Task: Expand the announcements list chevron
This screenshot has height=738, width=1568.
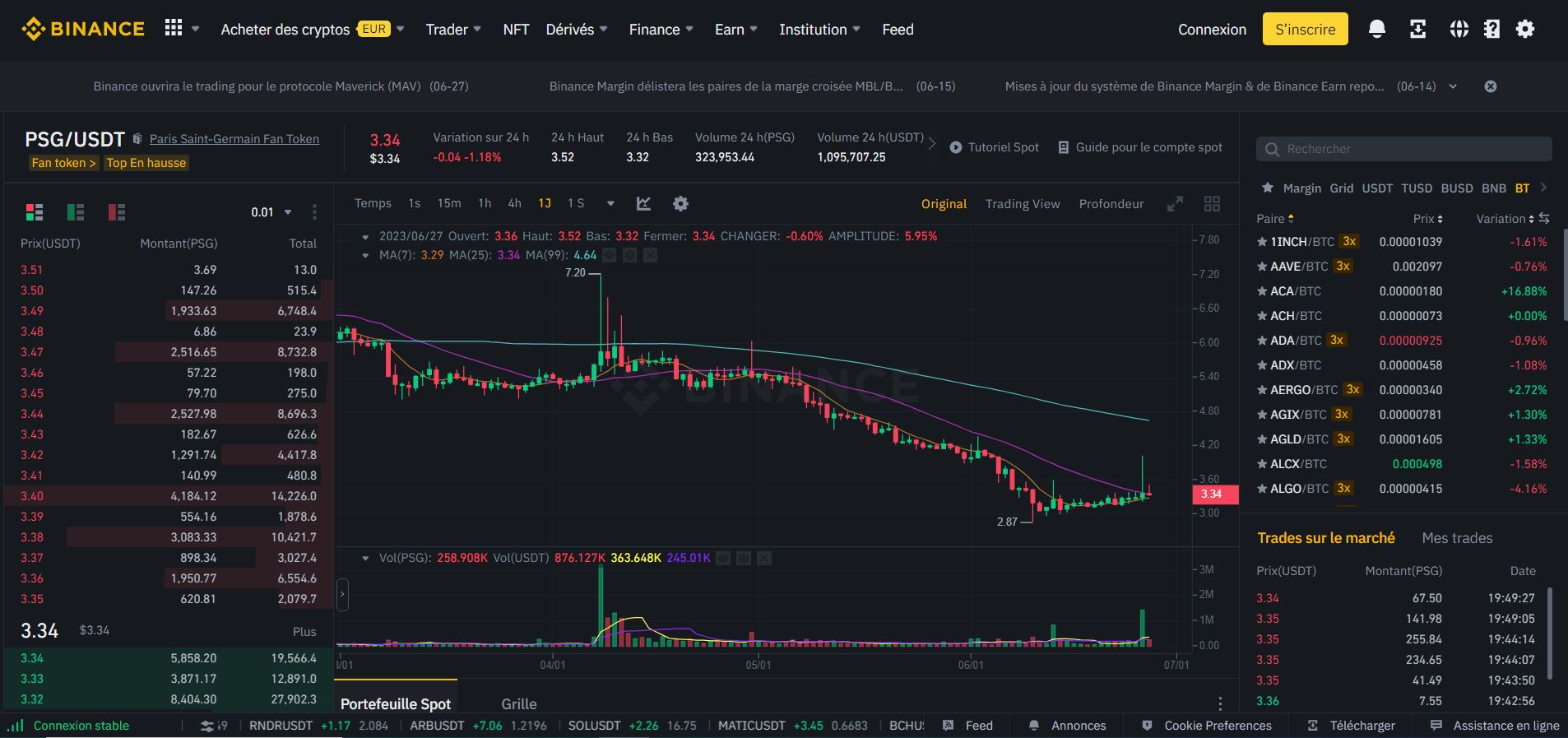Action: pos(1453,86)
